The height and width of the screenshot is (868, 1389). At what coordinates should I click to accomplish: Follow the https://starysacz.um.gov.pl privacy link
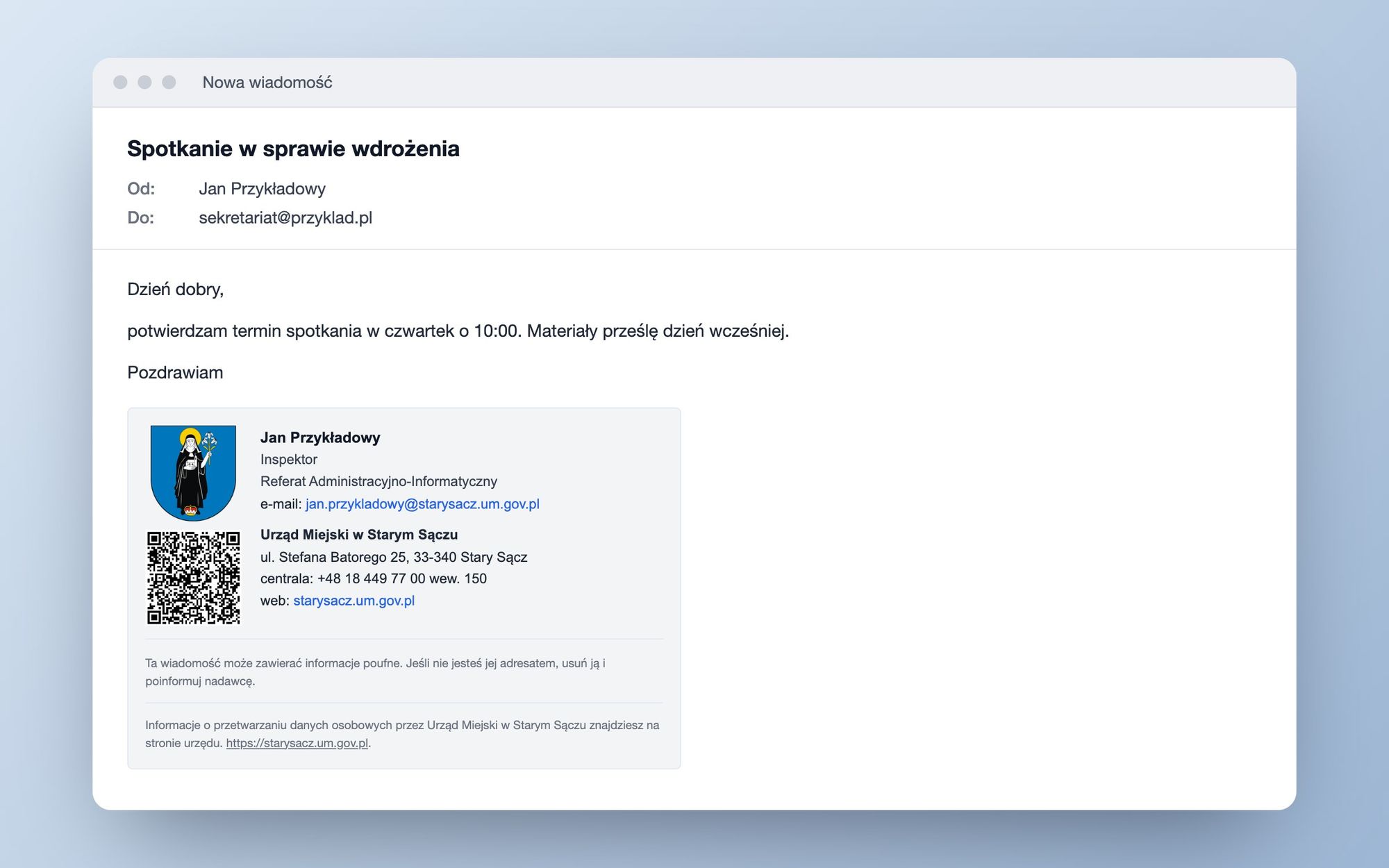click(297, 743)
